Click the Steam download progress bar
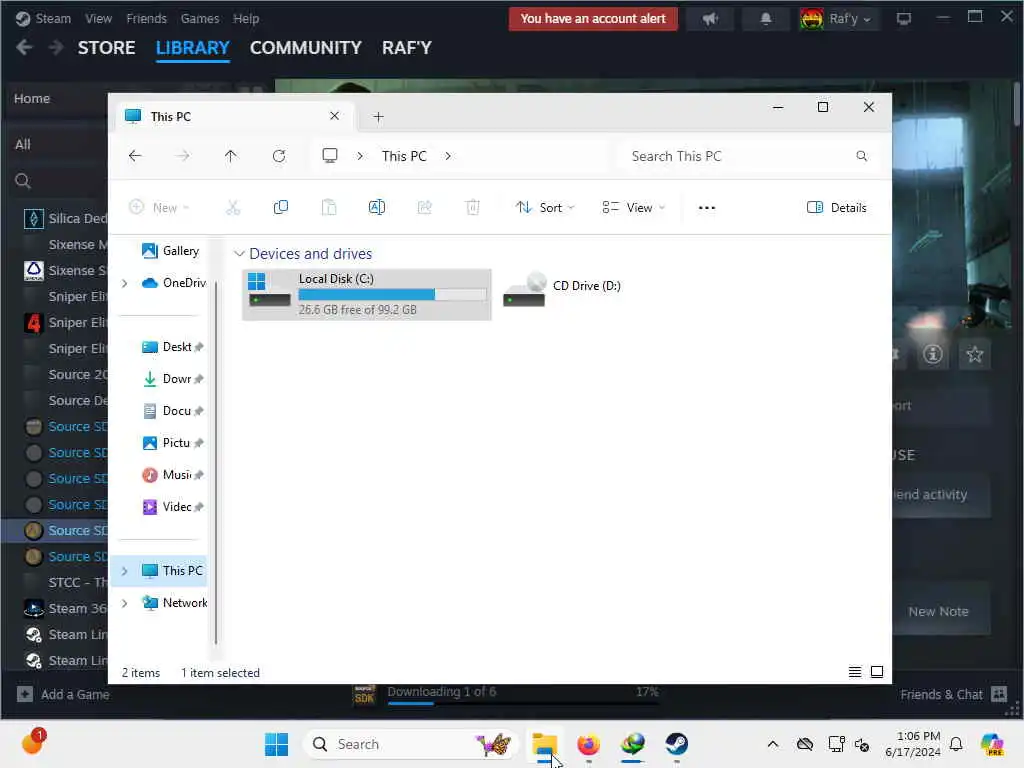The width and height of the screenshot is (1024, 768). (522, 703)
